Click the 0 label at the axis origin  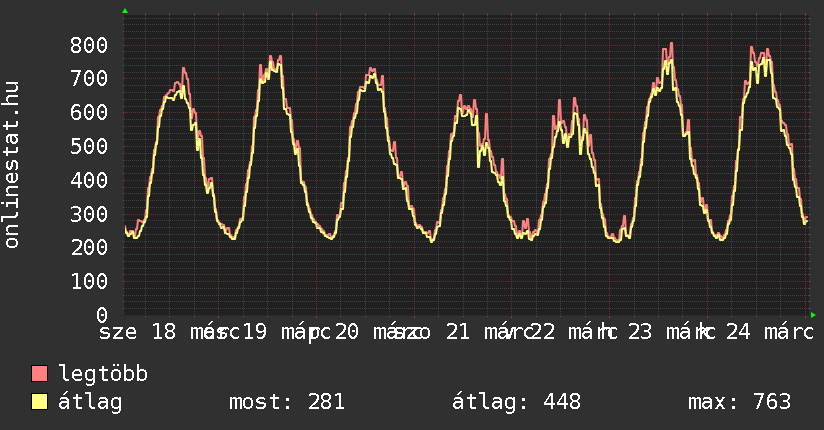point(103,316)
